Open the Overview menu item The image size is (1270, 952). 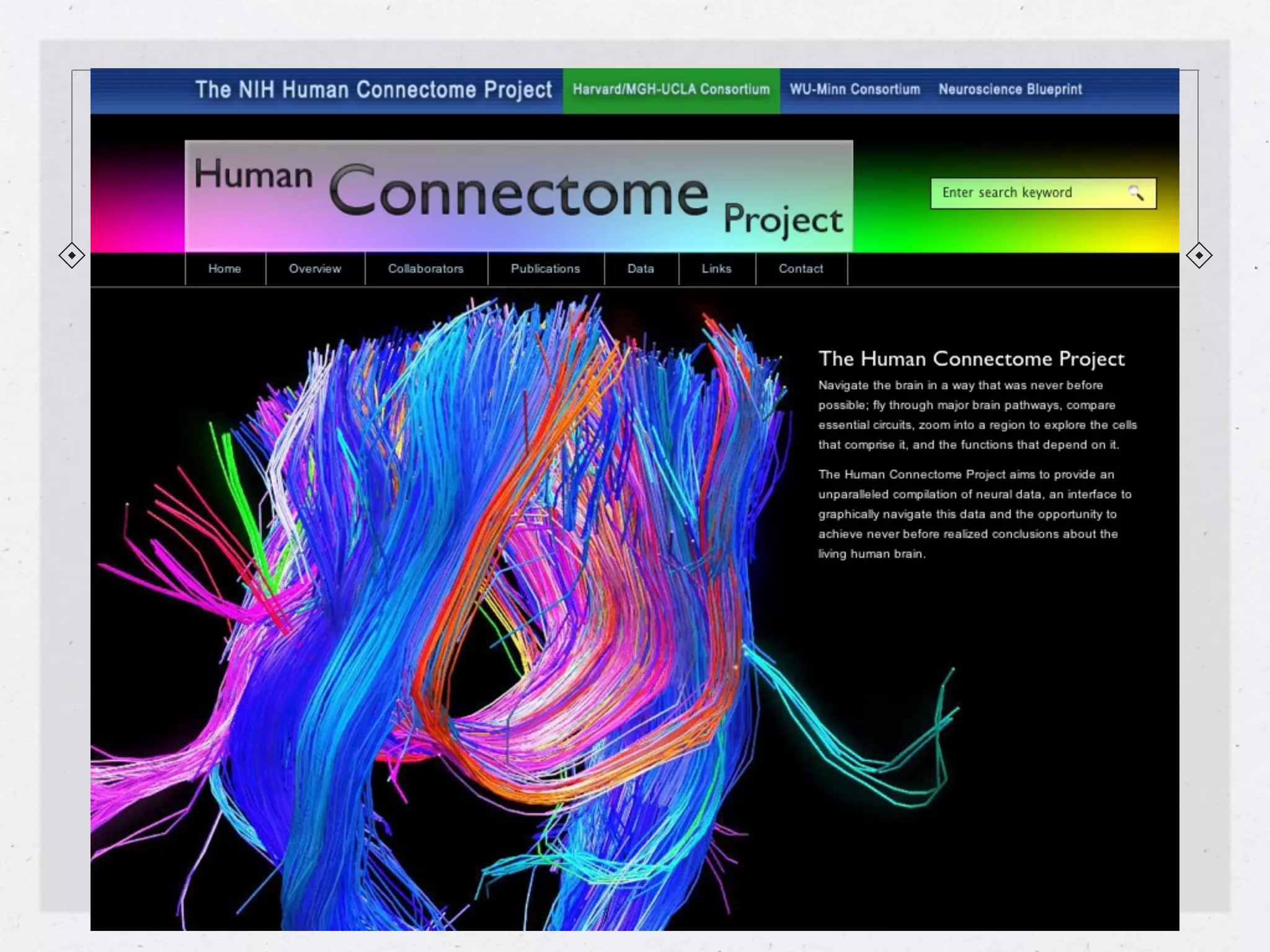pyautogui.click(x=315, y=269)
